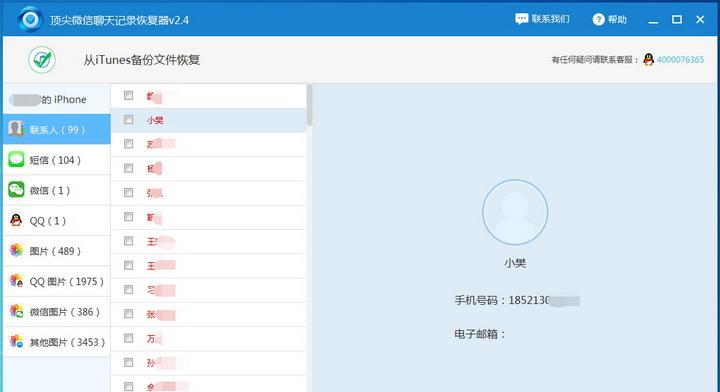The image size is (720, 392).
Task: Click 从iTunes备份文件恢复 heading
Action: click(x=141, y=60)
